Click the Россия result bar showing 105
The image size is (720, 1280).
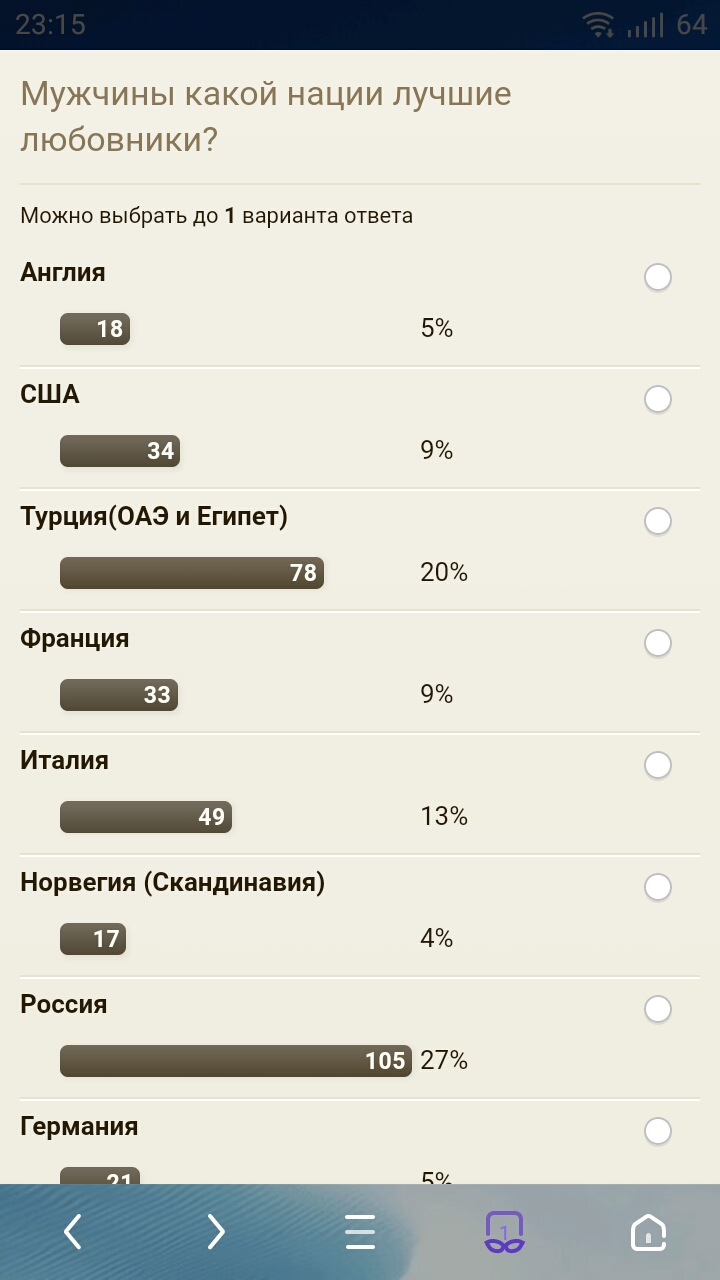click(236, 1061)
